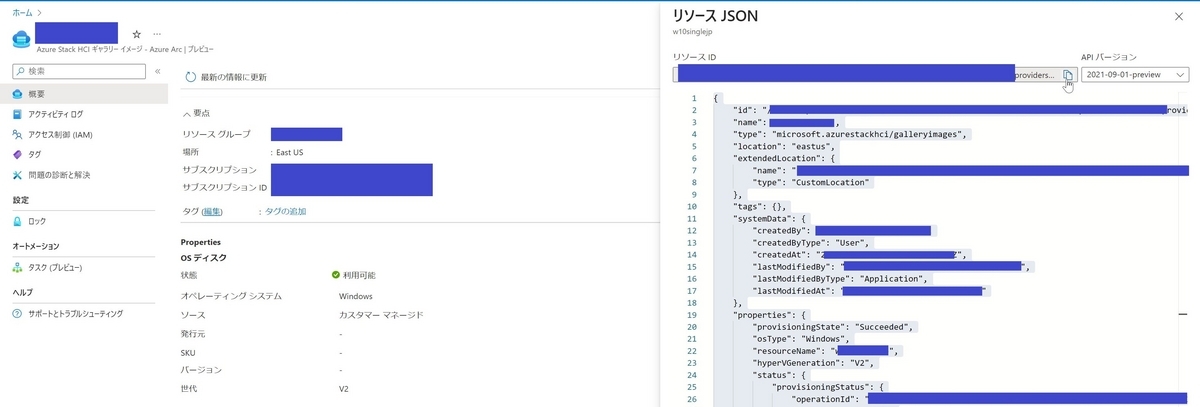Click JSON line "location": "eastus"
The image size is (1200, 407).
pos(784,146)
